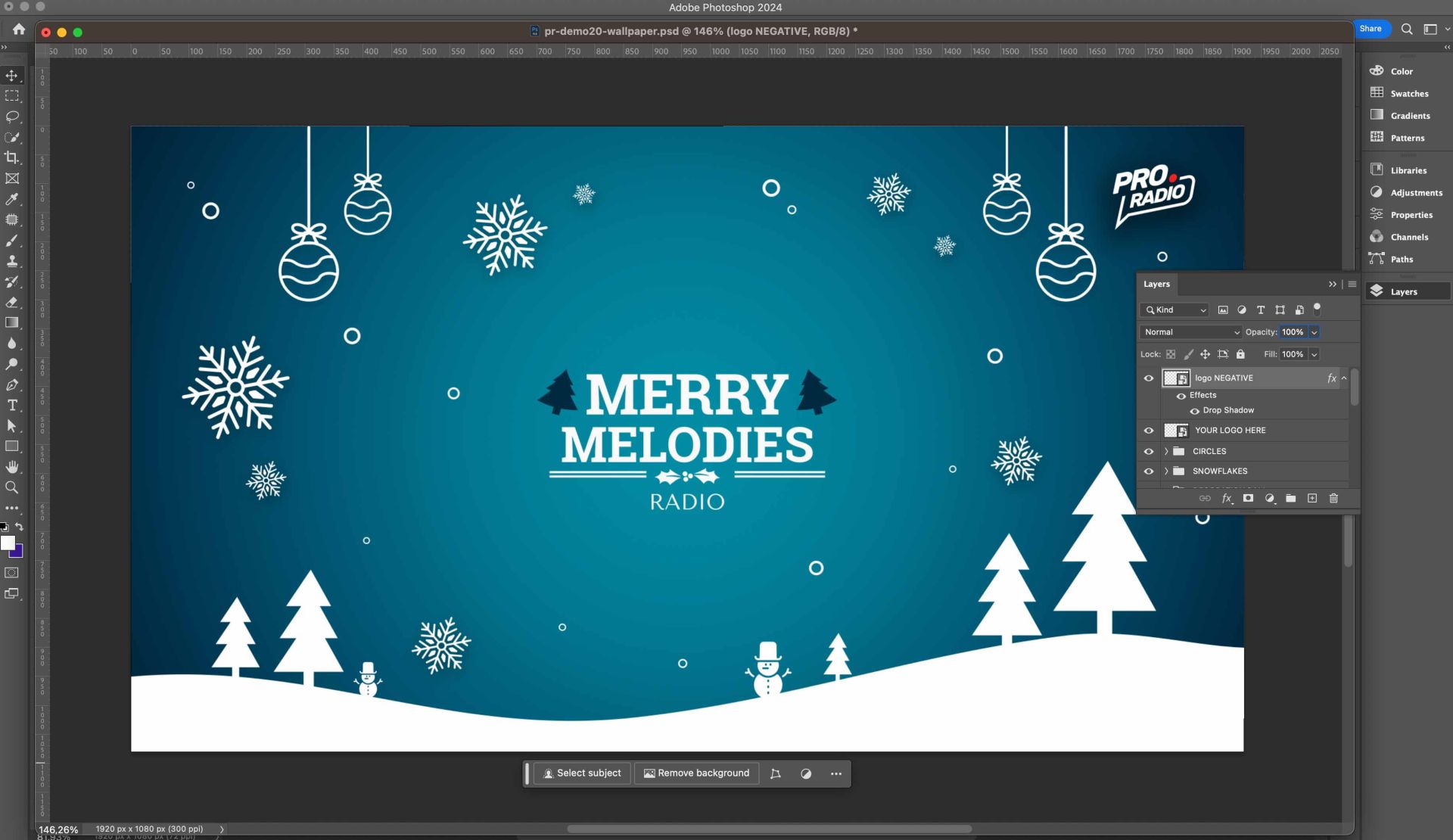Open the Kind filter dropdown
Viewport: 1453px width, 840px height.
click(x=1175, y=310)
